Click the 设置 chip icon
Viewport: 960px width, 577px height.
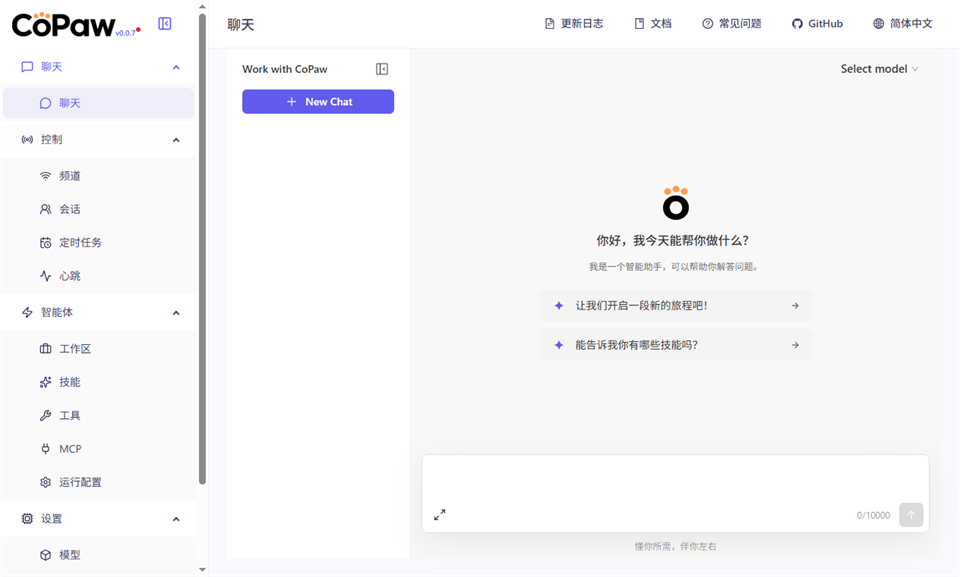click(x=27, y=519)
